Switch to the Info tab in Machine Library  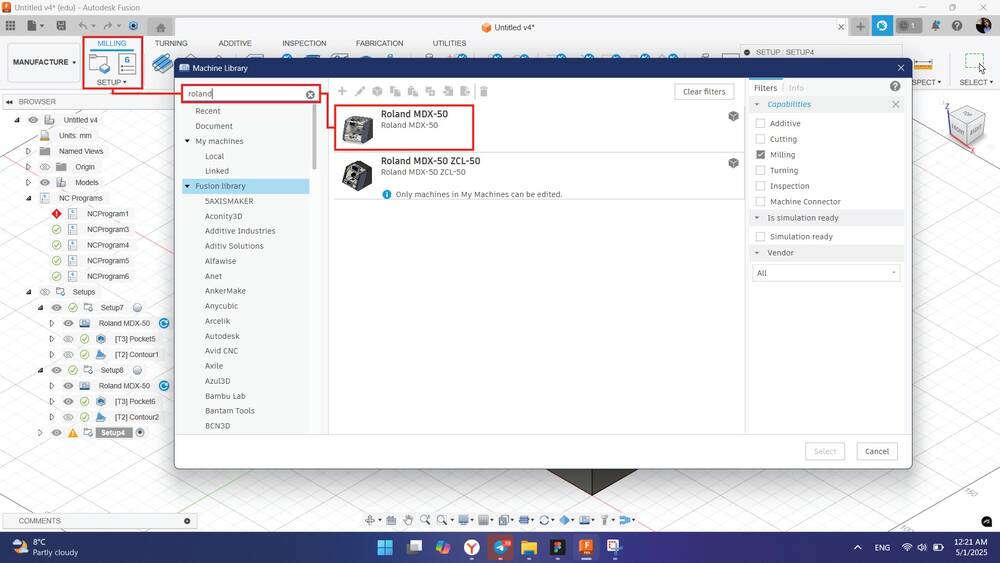(796, 88)
